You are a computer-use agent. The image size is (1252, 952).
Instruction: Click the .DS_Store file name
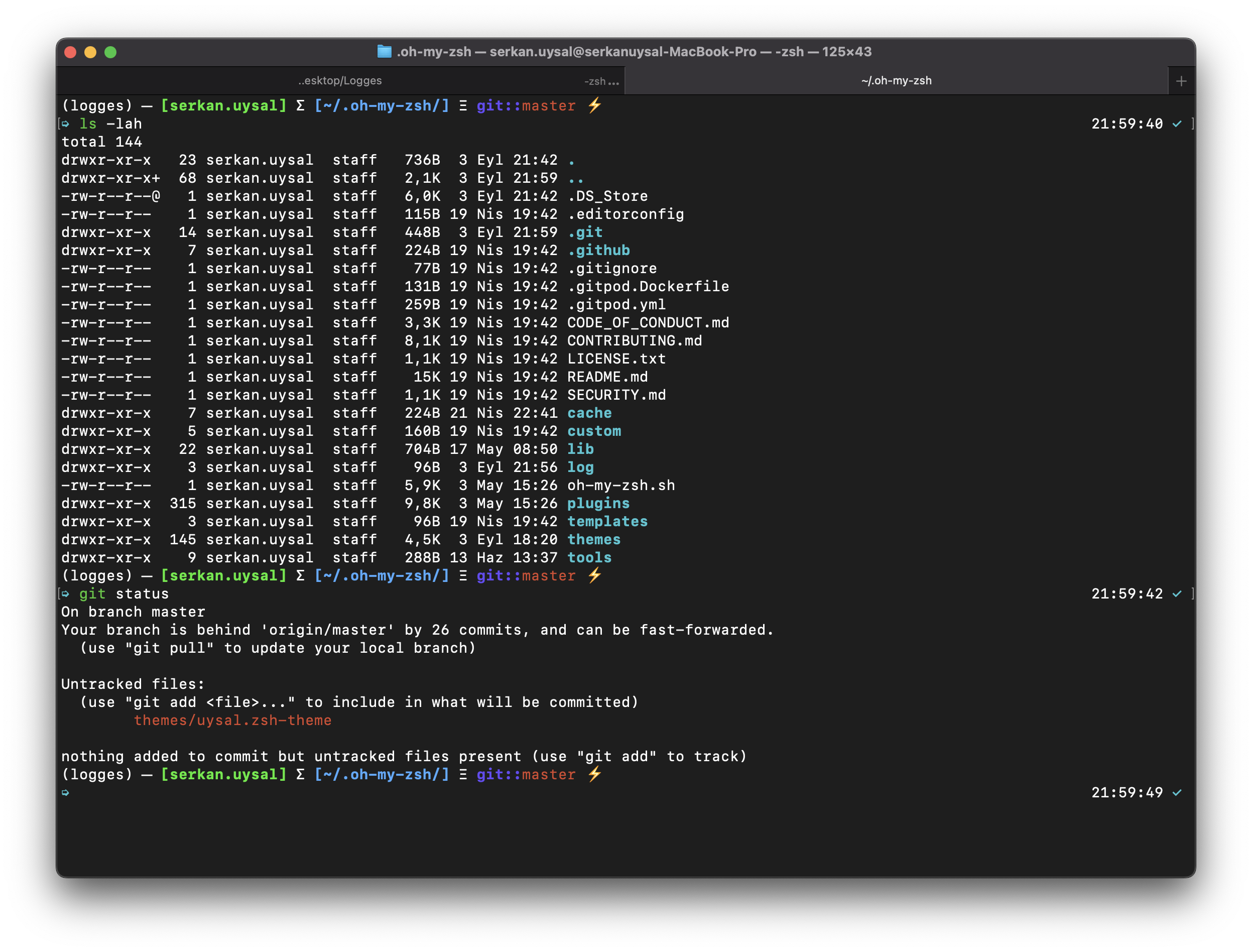click(607, 196)
